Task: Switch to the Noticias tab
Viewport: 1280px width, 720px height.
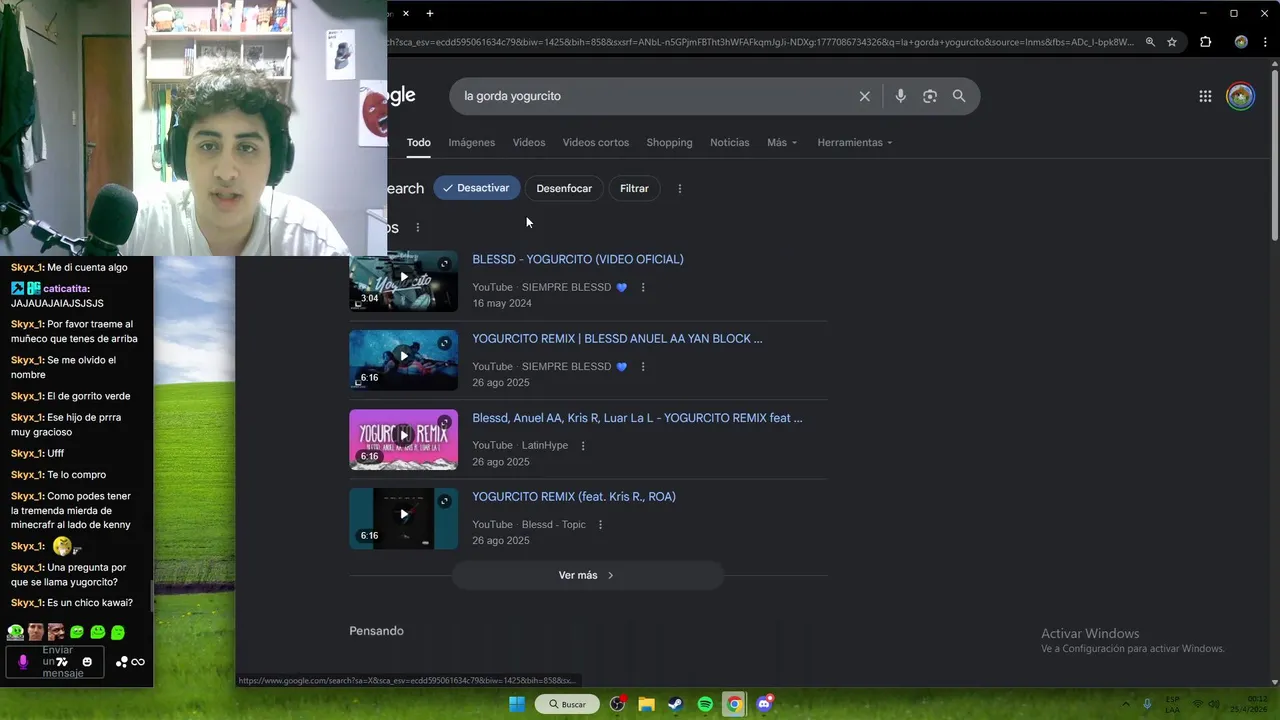Action: (x=730, y=143)
